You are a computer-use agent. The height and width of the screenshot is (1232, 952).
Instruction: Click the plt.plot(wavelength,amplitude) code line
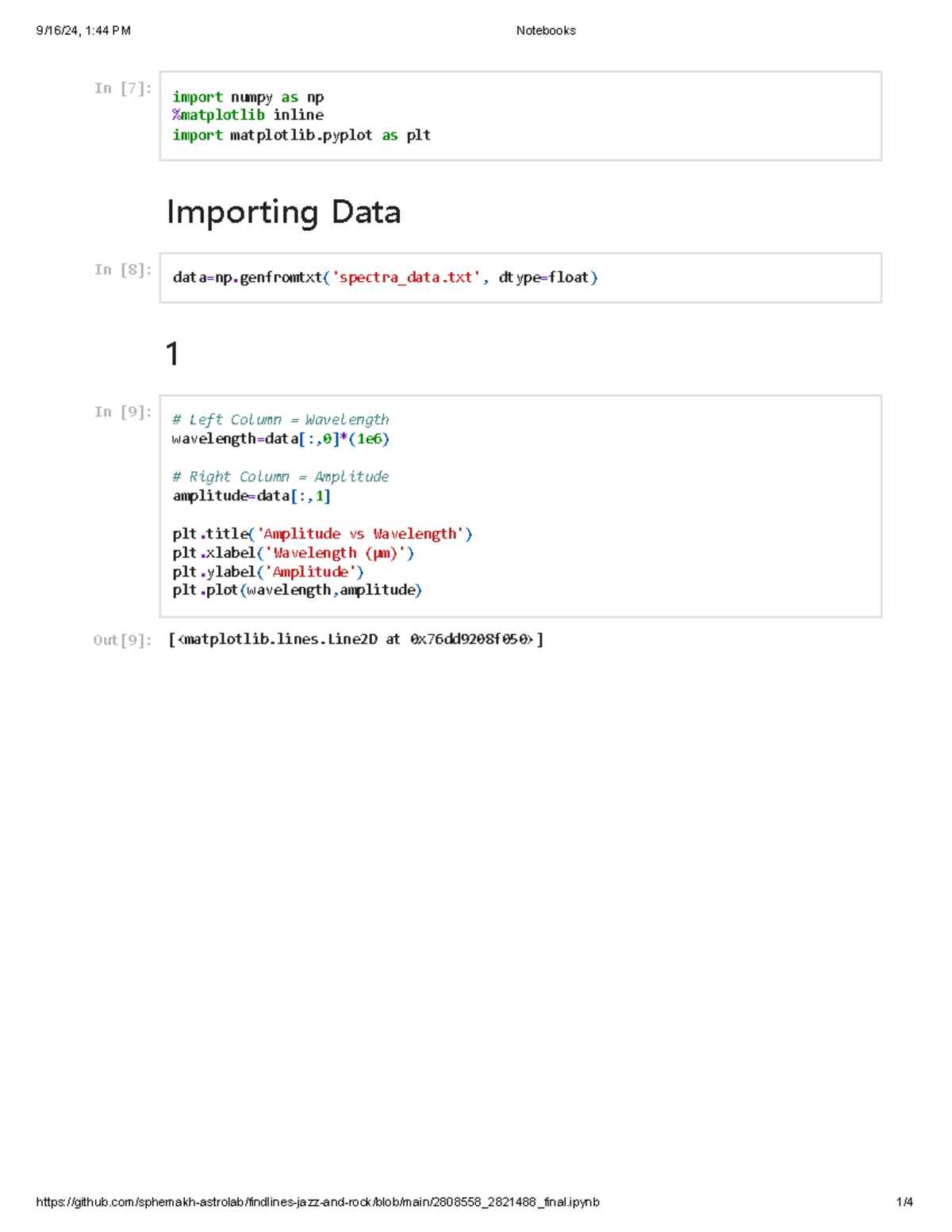click(x=297, y=590)
